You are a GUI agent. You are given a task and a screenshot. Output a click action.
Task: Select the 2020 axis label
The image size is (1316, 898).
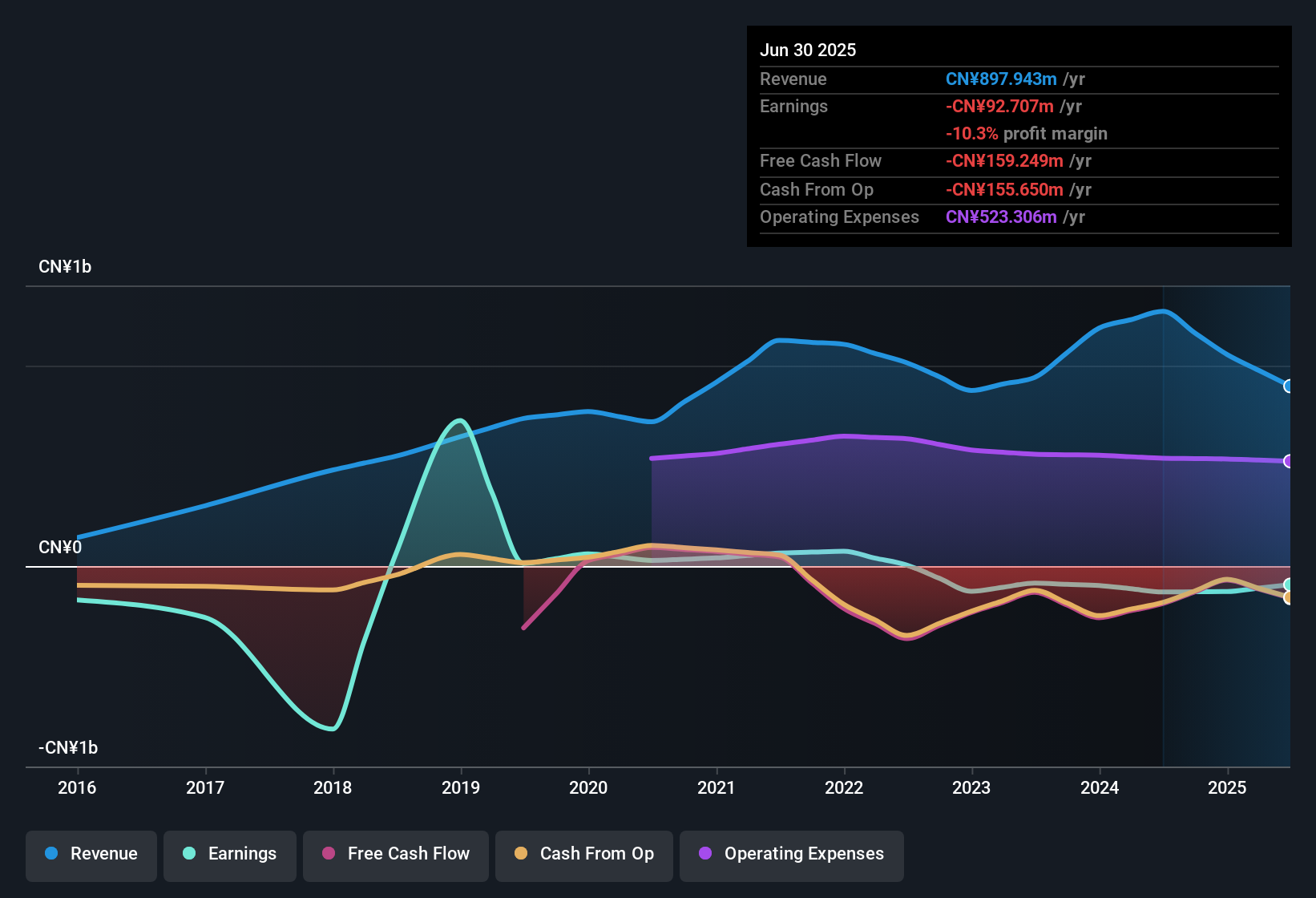point(589,788)
